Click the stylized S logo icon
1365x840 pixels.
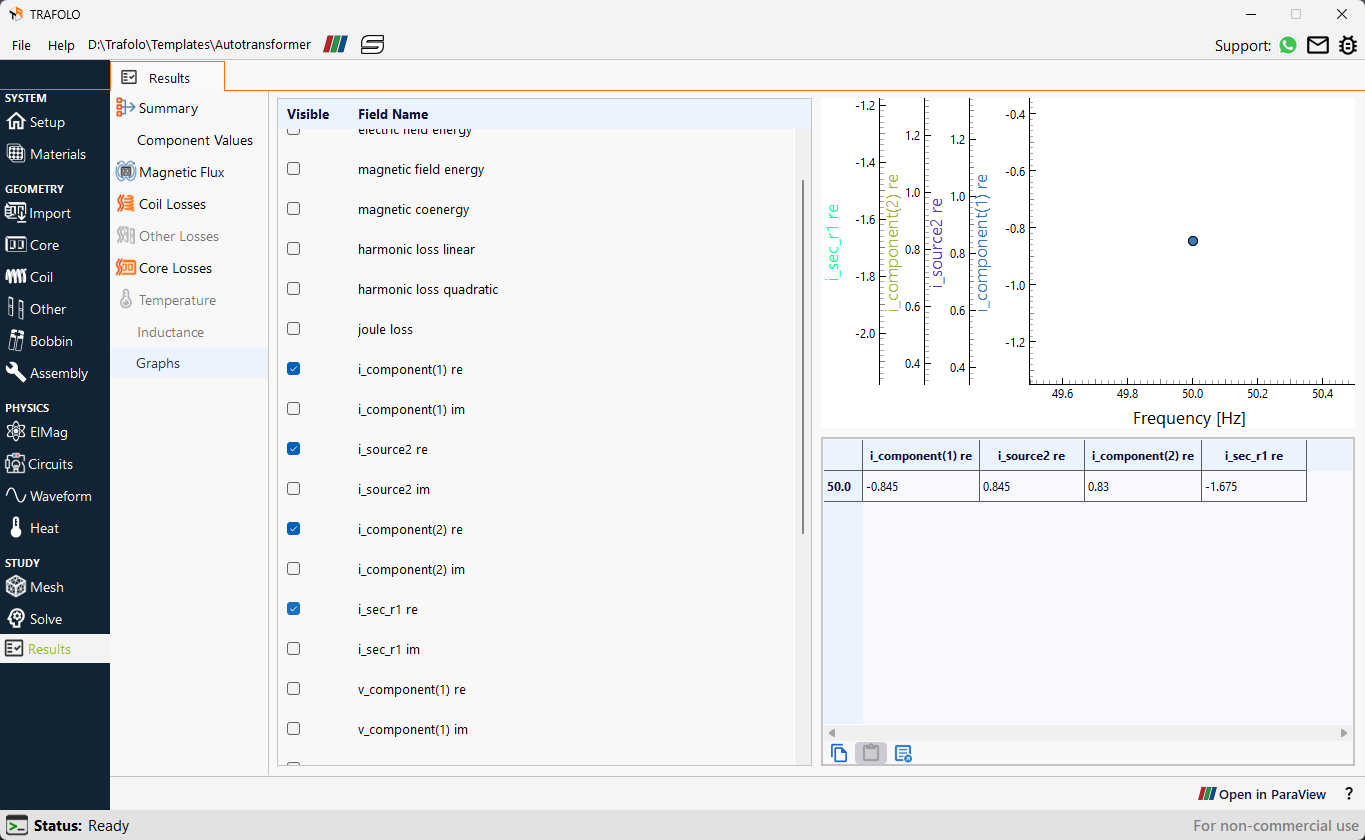click(x=373, y=44)
